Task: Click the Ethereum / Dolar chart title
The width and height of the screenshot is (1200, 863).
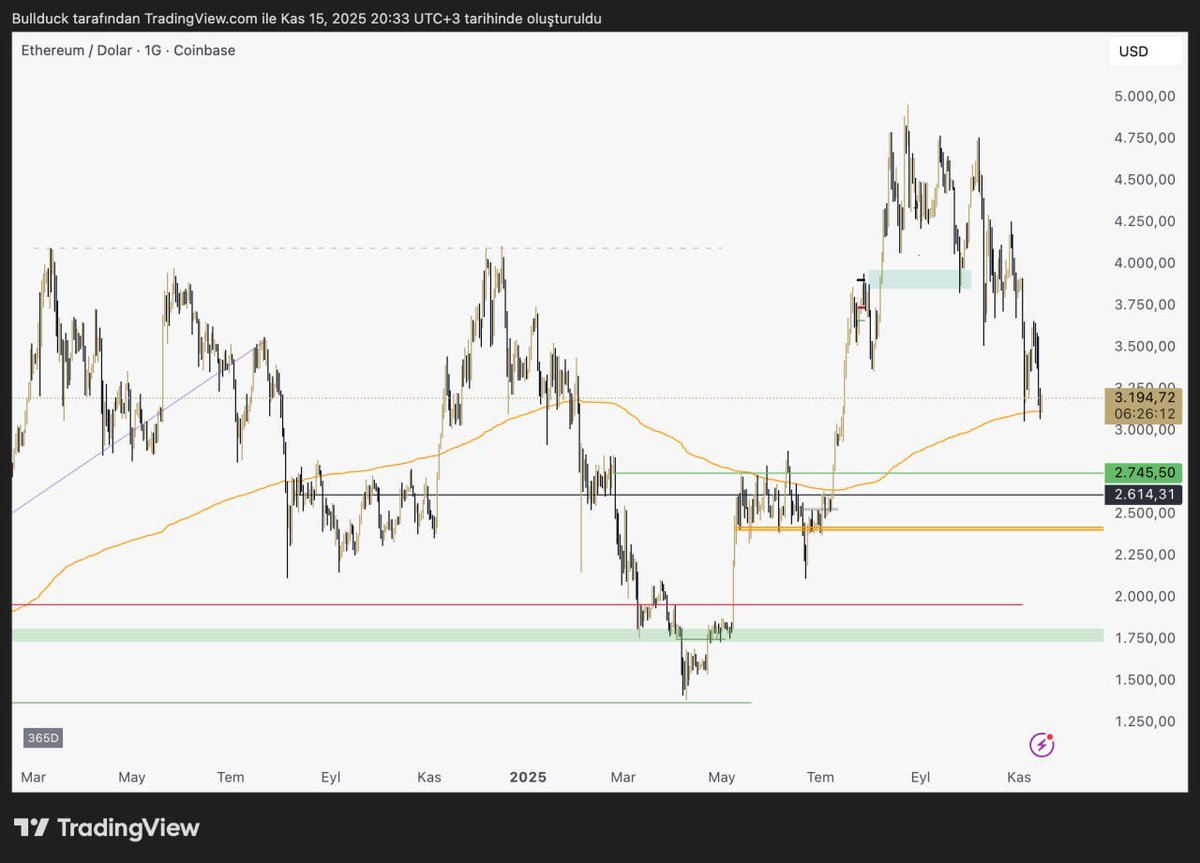Action: [128, 50]
